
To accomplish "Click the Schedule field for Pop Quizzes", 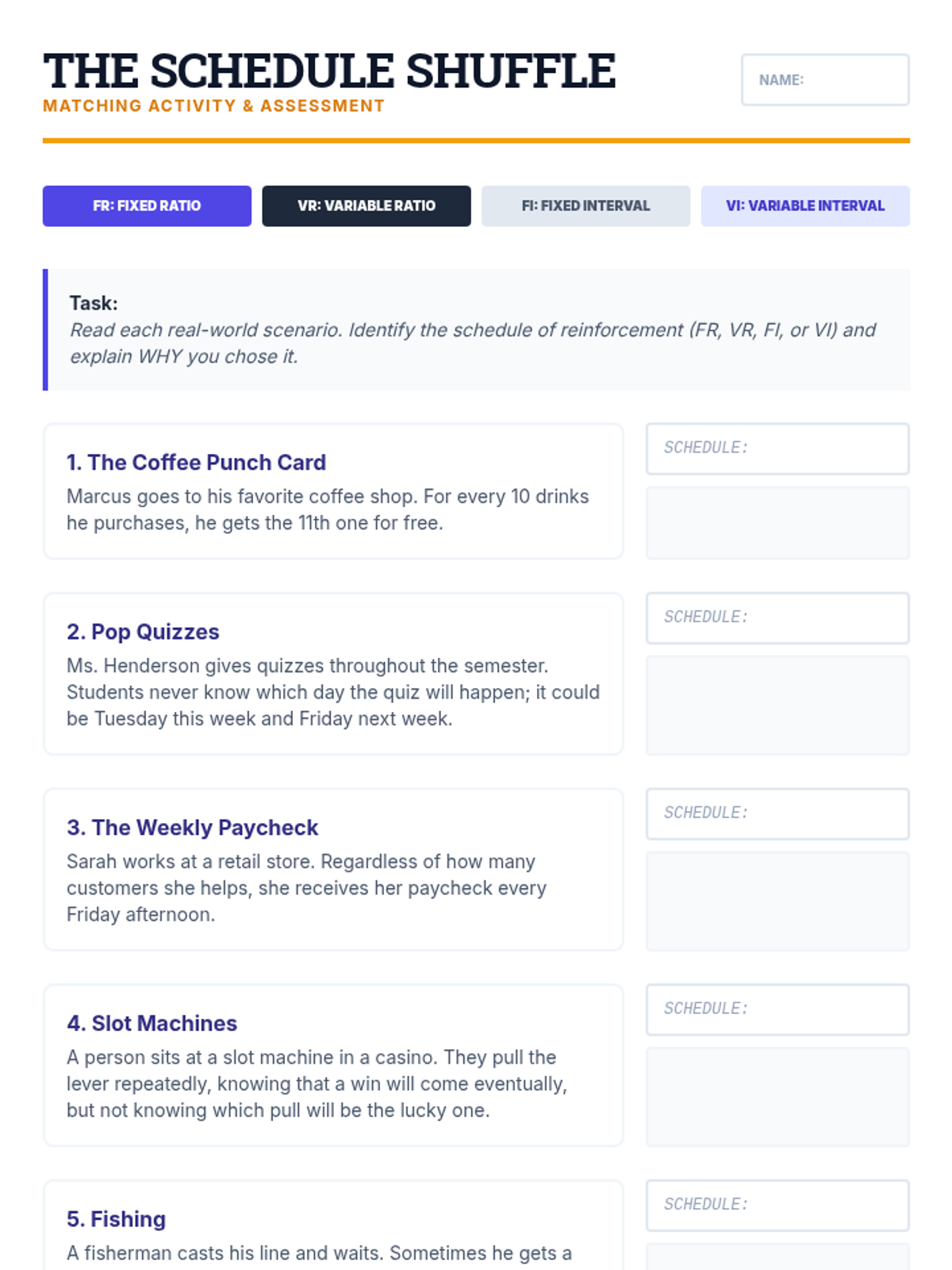I will 777,618.
